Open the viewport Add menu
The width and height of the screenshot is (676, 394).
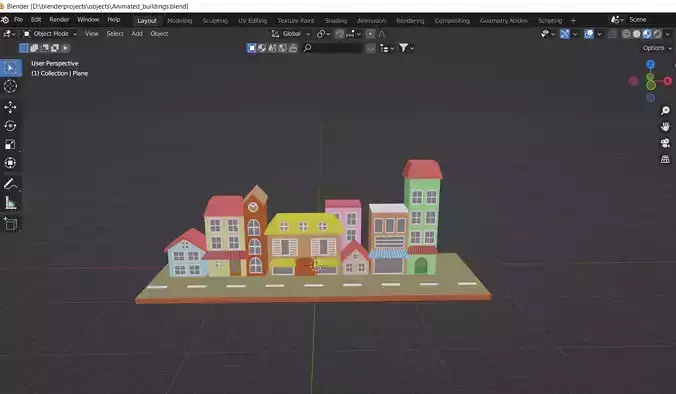(x=137, y=34)
